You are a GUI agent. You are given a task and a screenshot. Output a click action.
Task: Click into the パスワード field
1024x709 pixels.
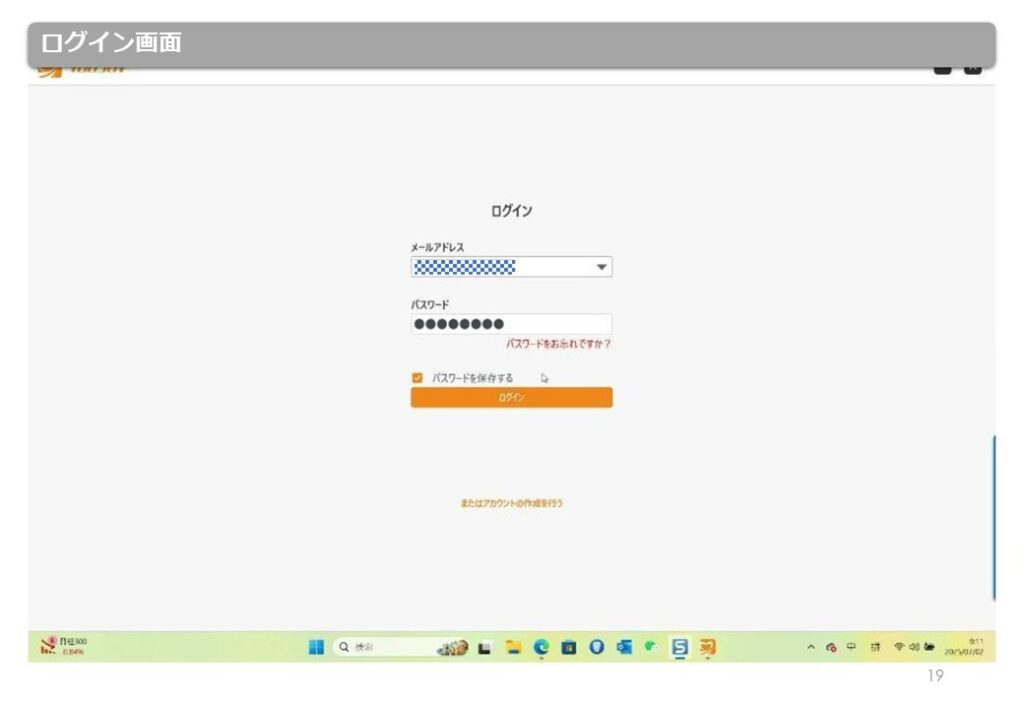(511, 324)
